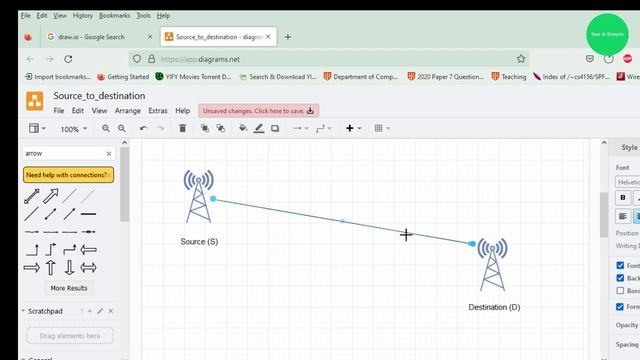Select the down block arrow shape

(x=69, y=268)
